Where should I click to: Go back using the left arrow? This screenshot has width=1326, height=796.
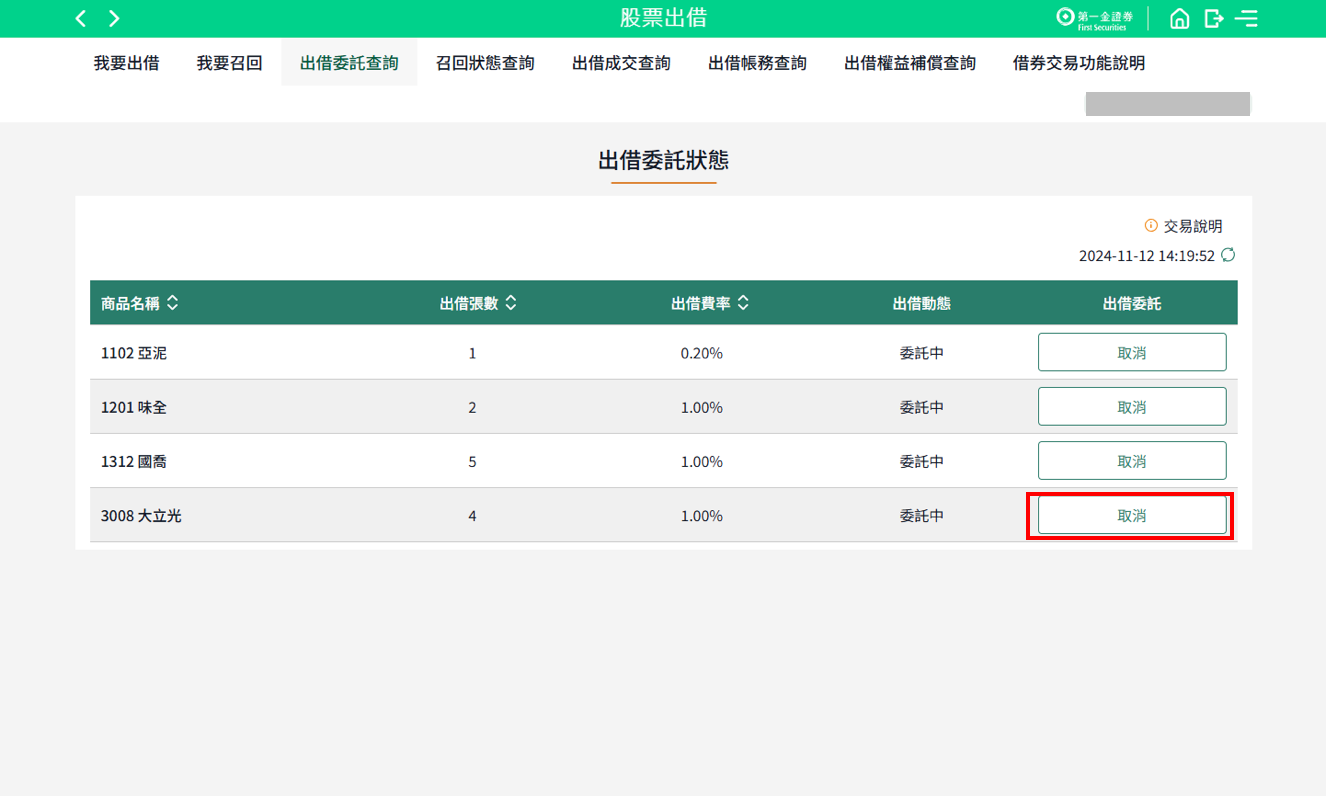tap(81, 18)
